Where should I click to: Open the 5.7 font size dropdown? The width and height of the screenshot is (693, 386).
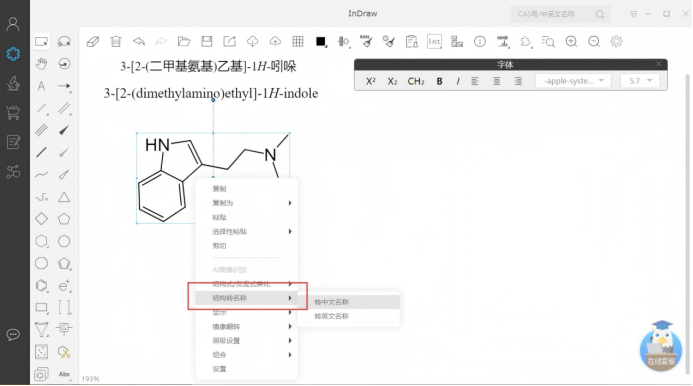[x=640, y=81]
